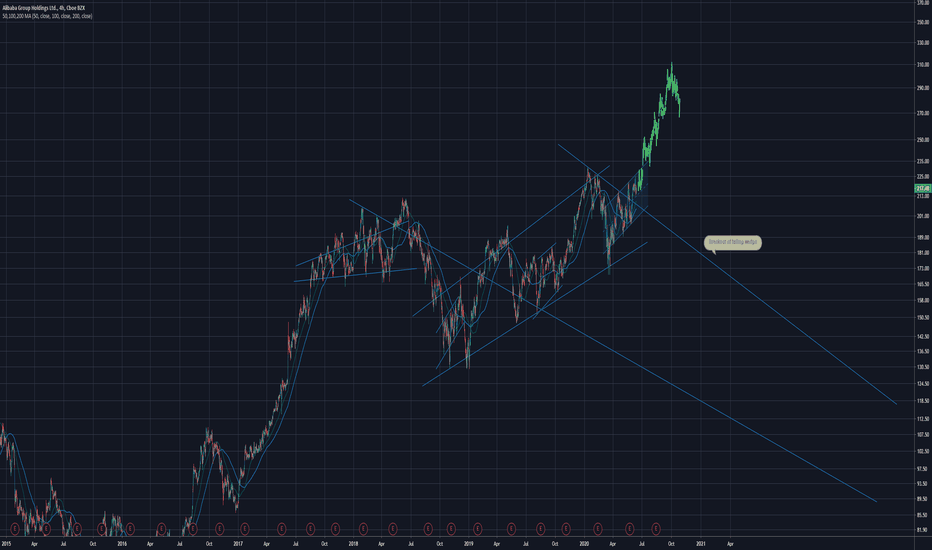Select the 'Breakout of falling wedge' callout note

[733, 242]
